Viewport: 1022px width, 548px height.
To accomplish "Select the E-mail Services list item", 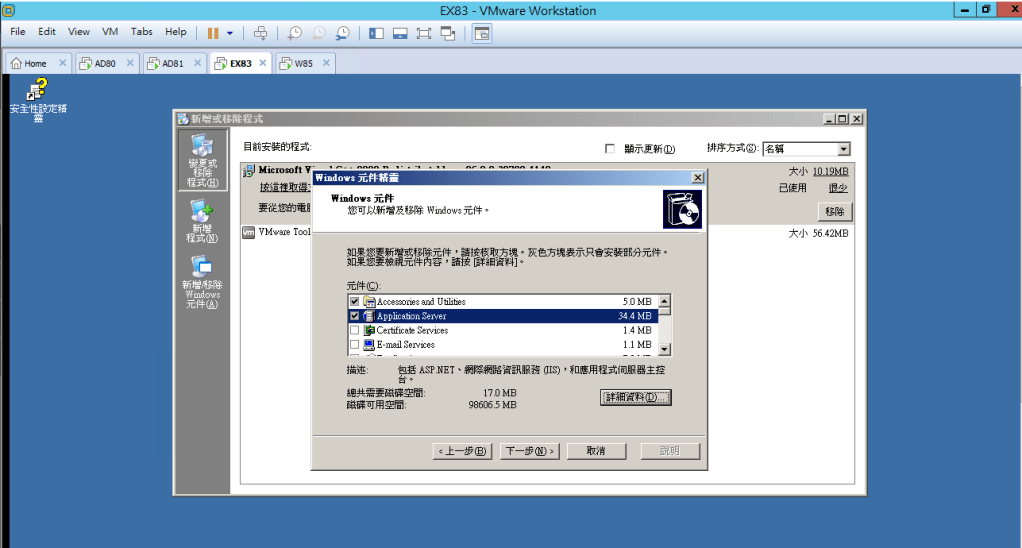I will [405, 344].
